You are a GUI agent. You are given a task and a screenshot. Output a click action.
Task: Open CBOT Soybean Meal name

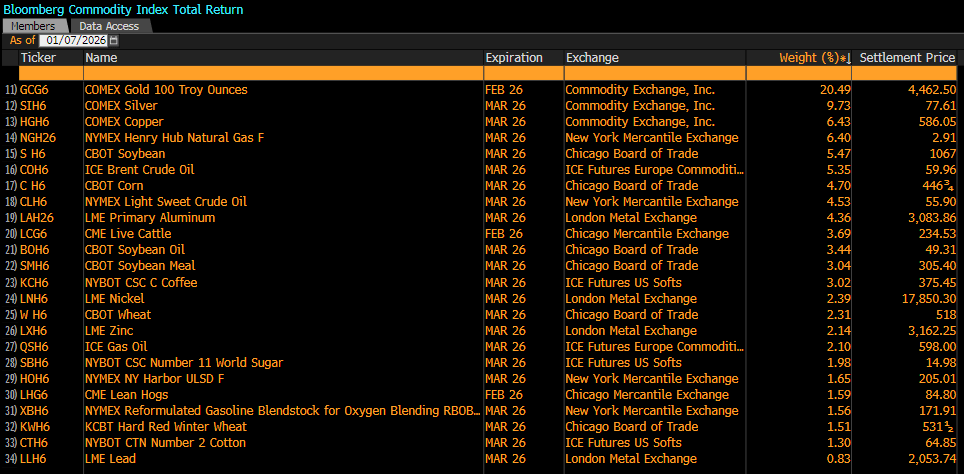tap(141, 266)
